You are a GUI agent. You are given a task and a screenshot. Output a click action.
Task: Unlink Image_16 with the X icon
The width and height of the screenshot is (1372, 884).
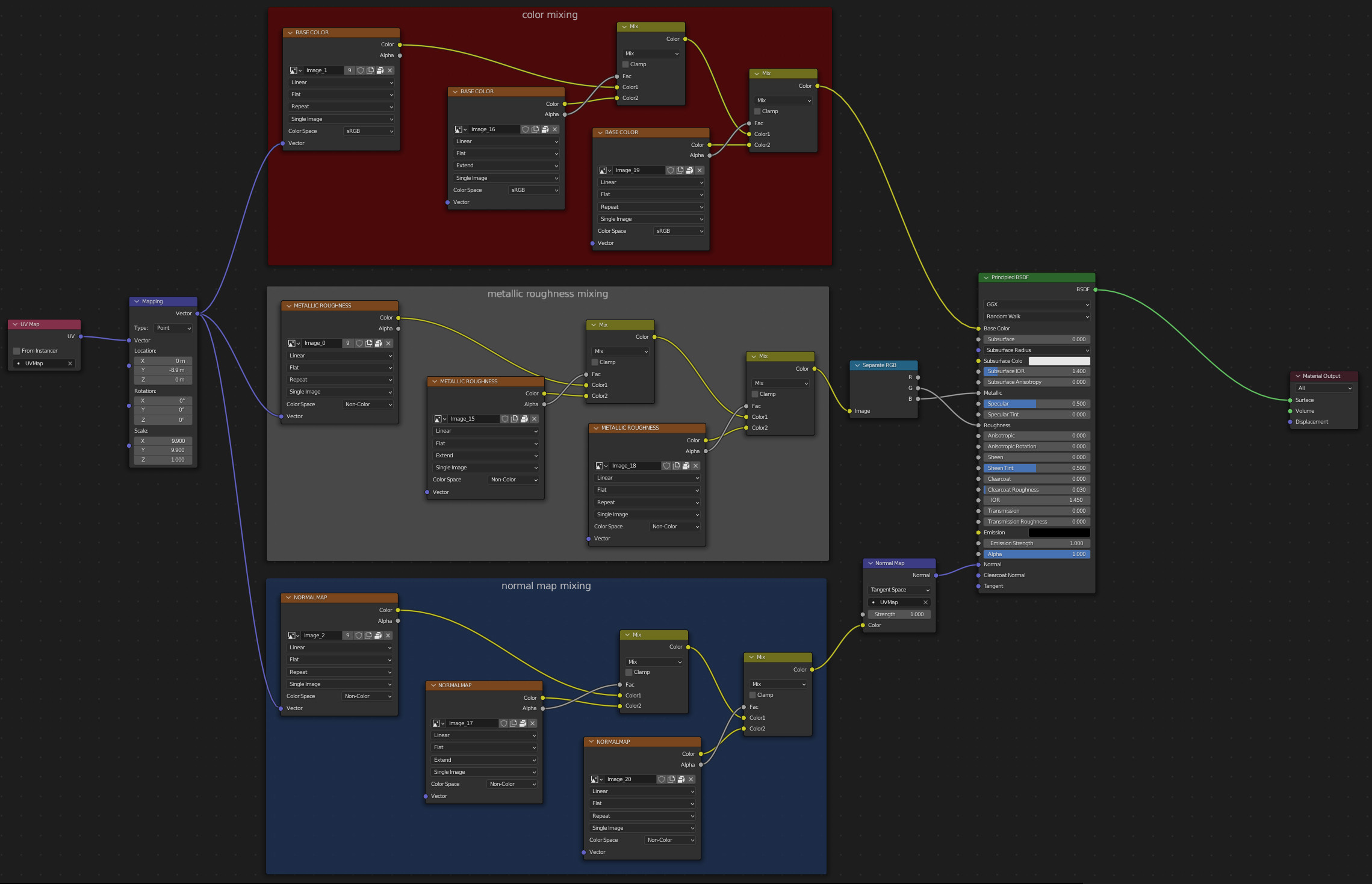pos(555,129)
